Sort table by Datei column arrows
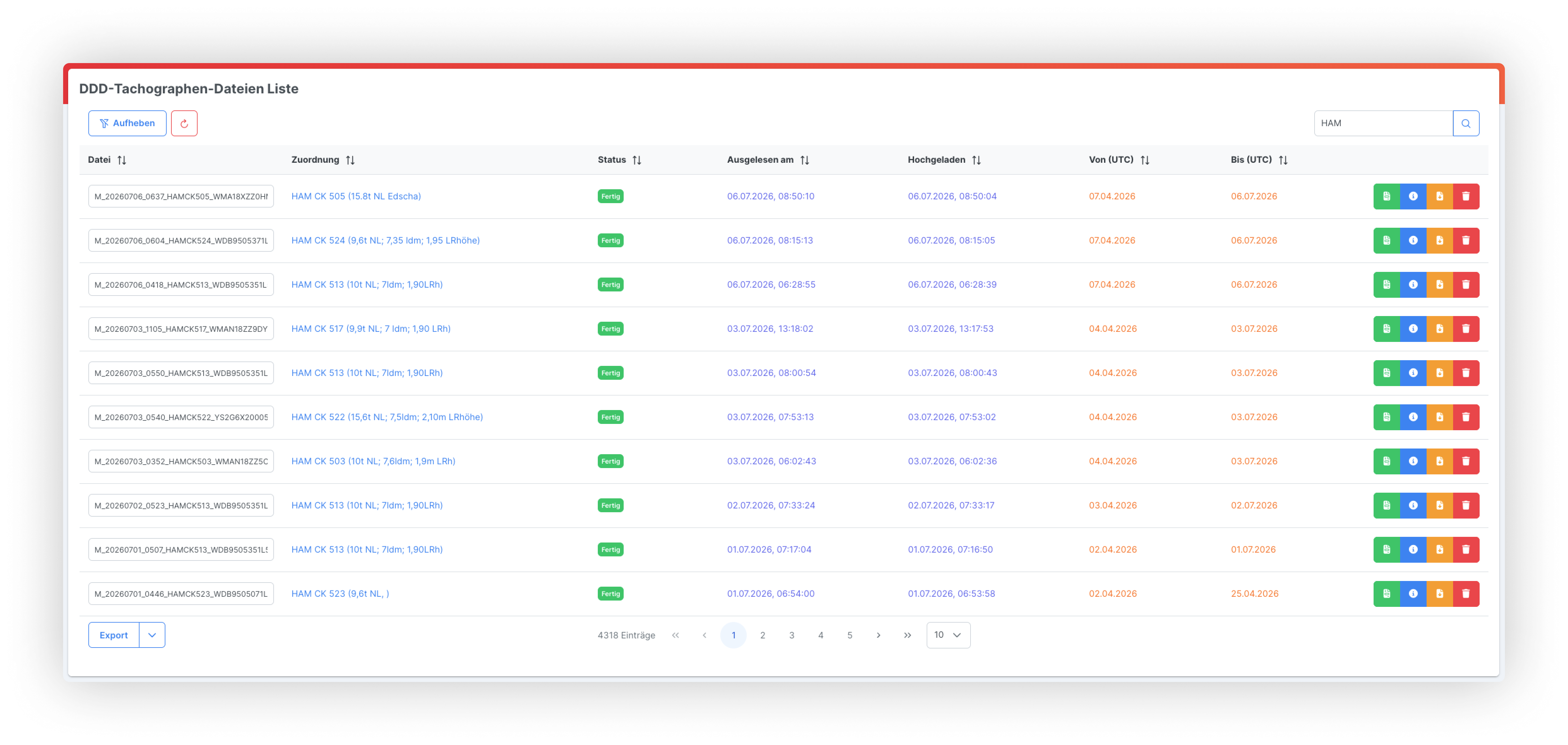 (x=122, y=160)
